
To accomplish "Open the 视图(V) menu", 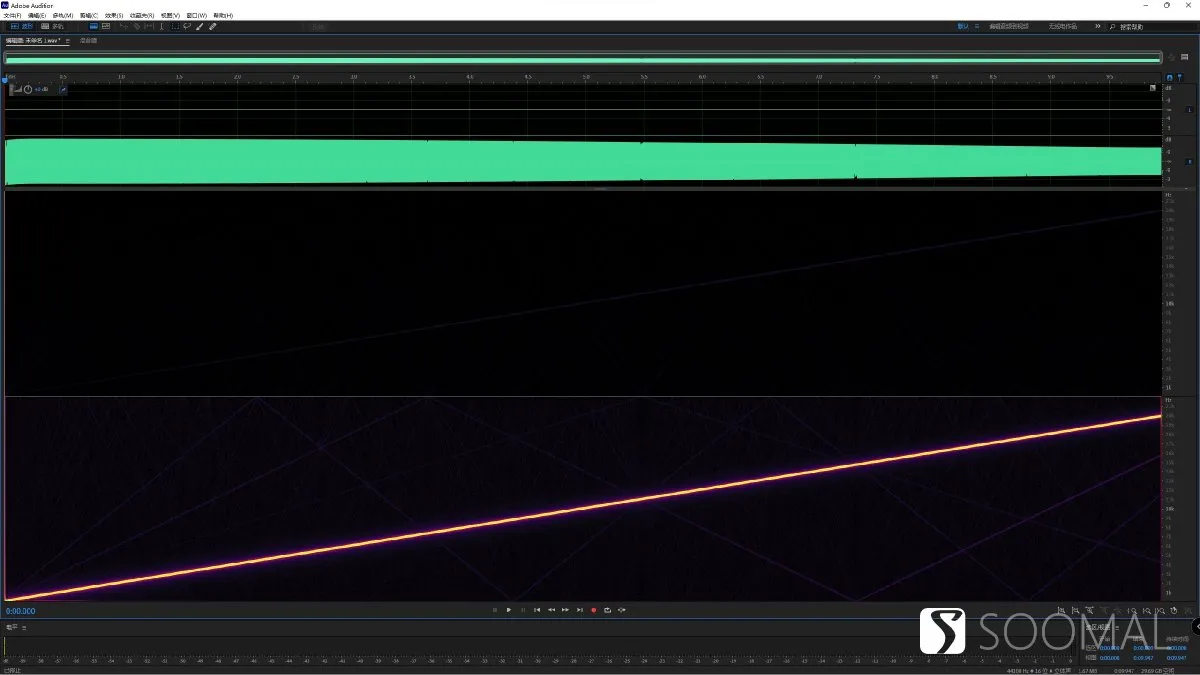I will pyautogui.click(x=170, y=16).
